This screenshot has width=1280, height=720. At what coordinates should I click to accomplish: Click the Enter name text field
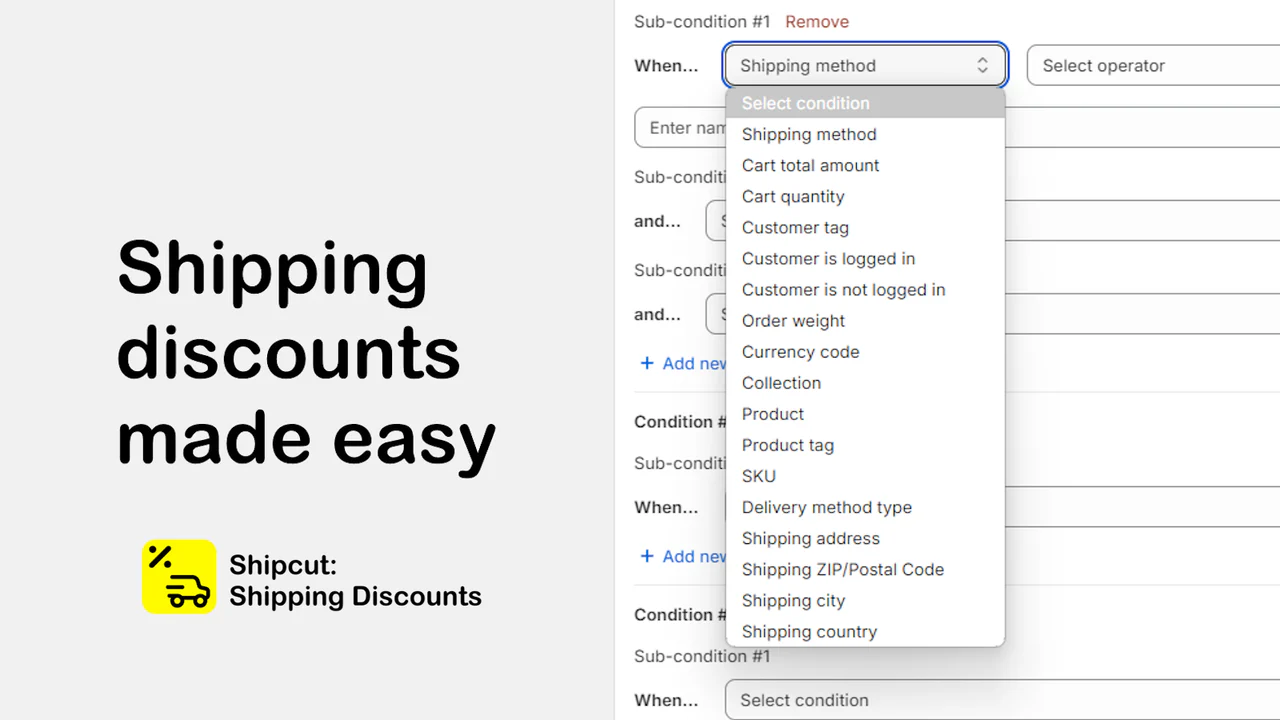(x=690, y=127)
